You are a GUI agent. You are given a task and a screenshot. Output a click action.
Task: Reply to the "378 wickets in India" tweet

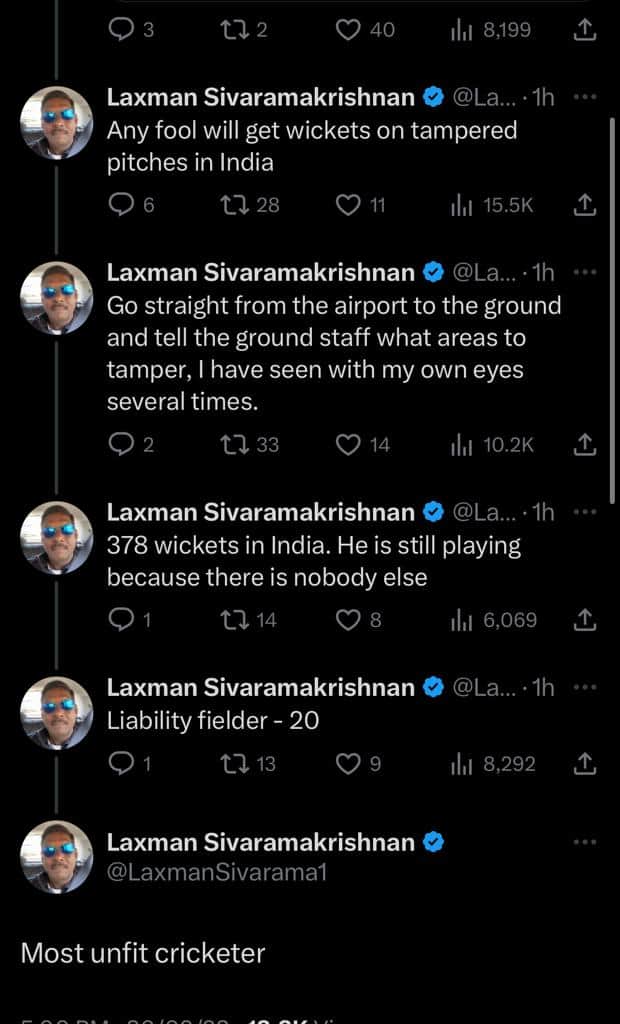120,620
